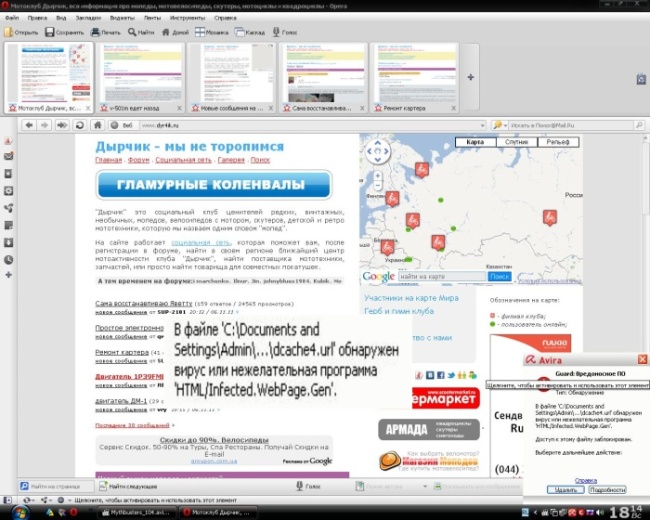Click the Домой toolbar button
The width and height of the screenshot is (650, 520).
pyautogui.click(x=175, y=32)
